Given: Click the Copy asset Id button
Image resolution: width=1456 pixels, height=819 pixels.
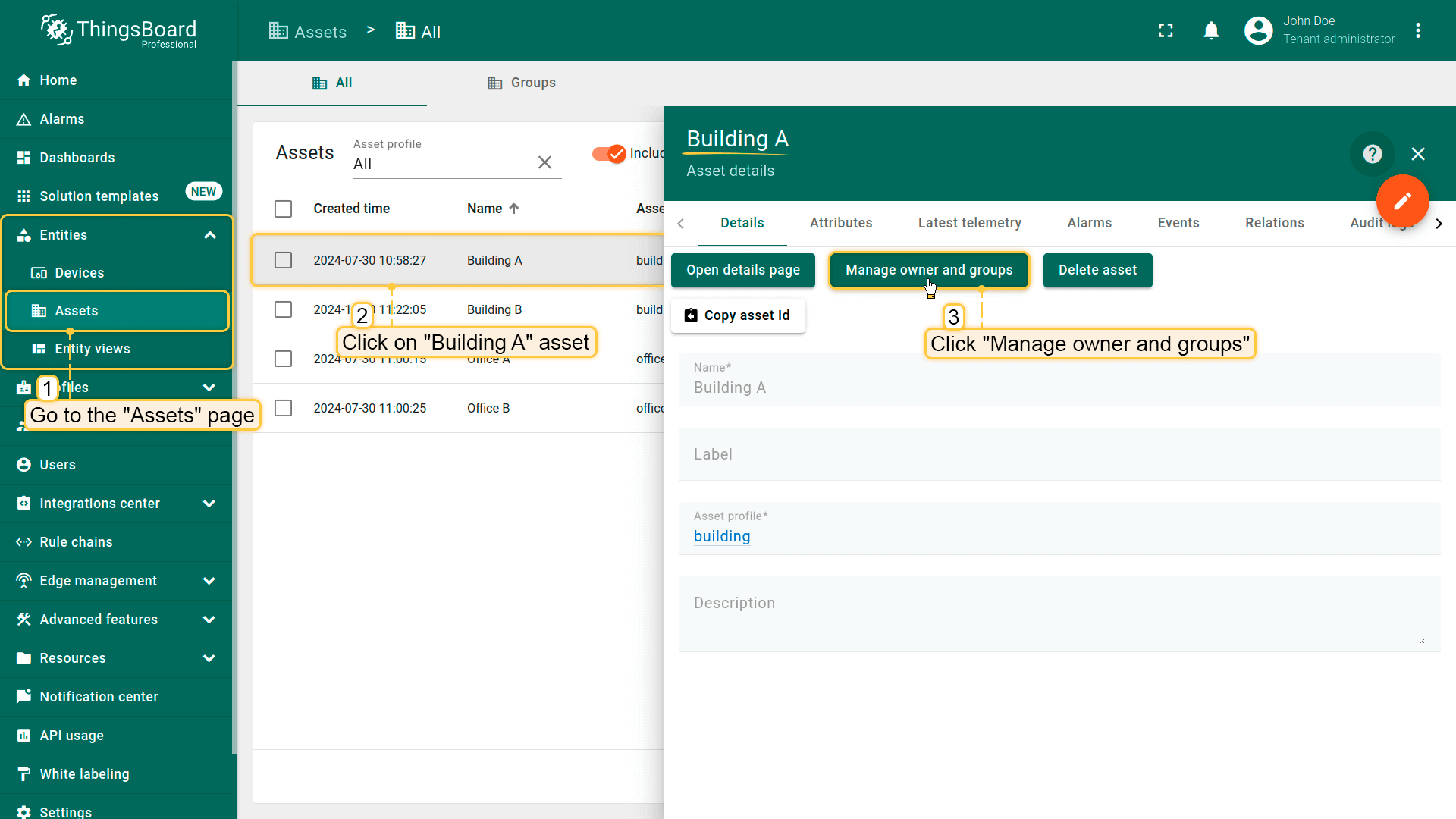Looking at the screenshot, I should (x=737, y=315).
